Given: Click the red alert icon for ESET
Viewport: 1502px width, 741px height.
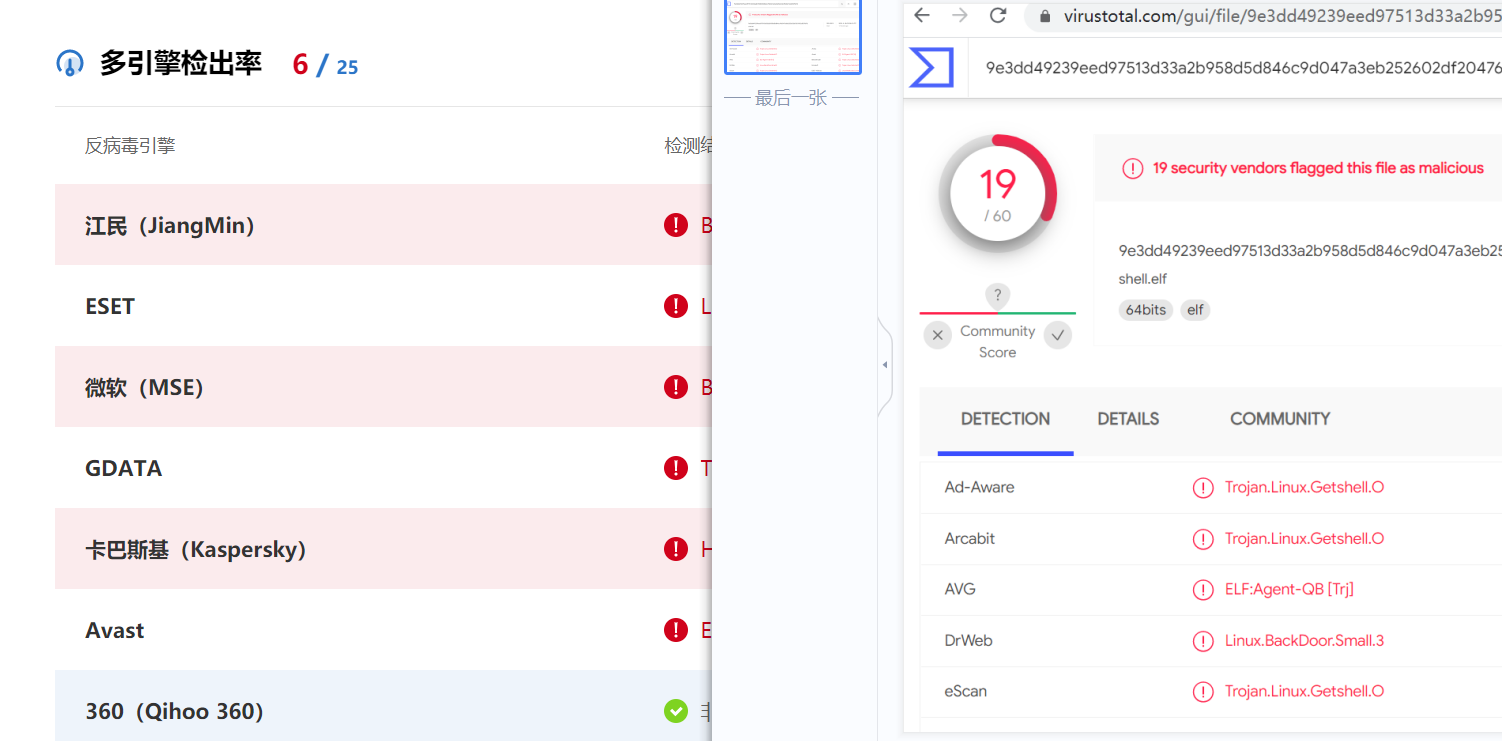Looking at the screenshot, I should point(676,306).
